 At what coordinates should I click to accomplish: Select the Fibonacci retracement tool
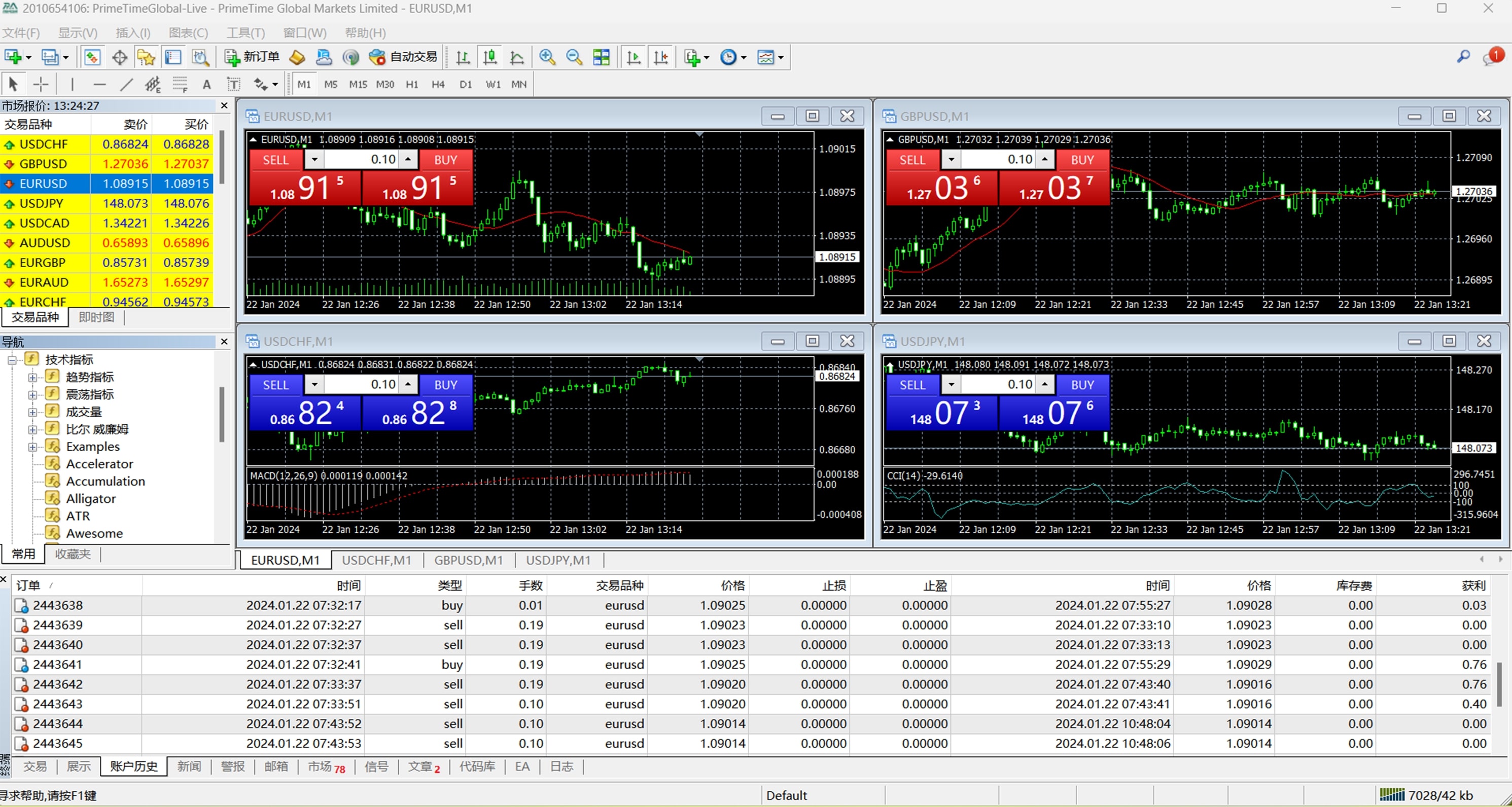(180, 84)
